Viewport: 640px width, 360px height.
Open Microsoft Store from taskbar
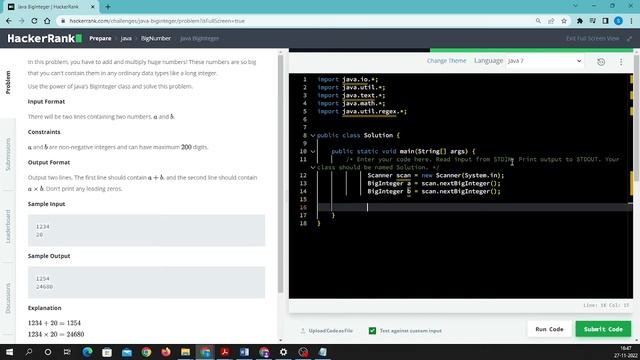coord(107,352)
